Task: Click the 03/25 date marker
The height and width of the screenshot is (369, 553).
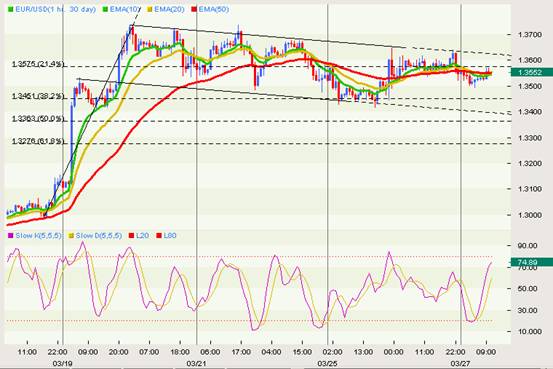Action: (x=327, y=363)
